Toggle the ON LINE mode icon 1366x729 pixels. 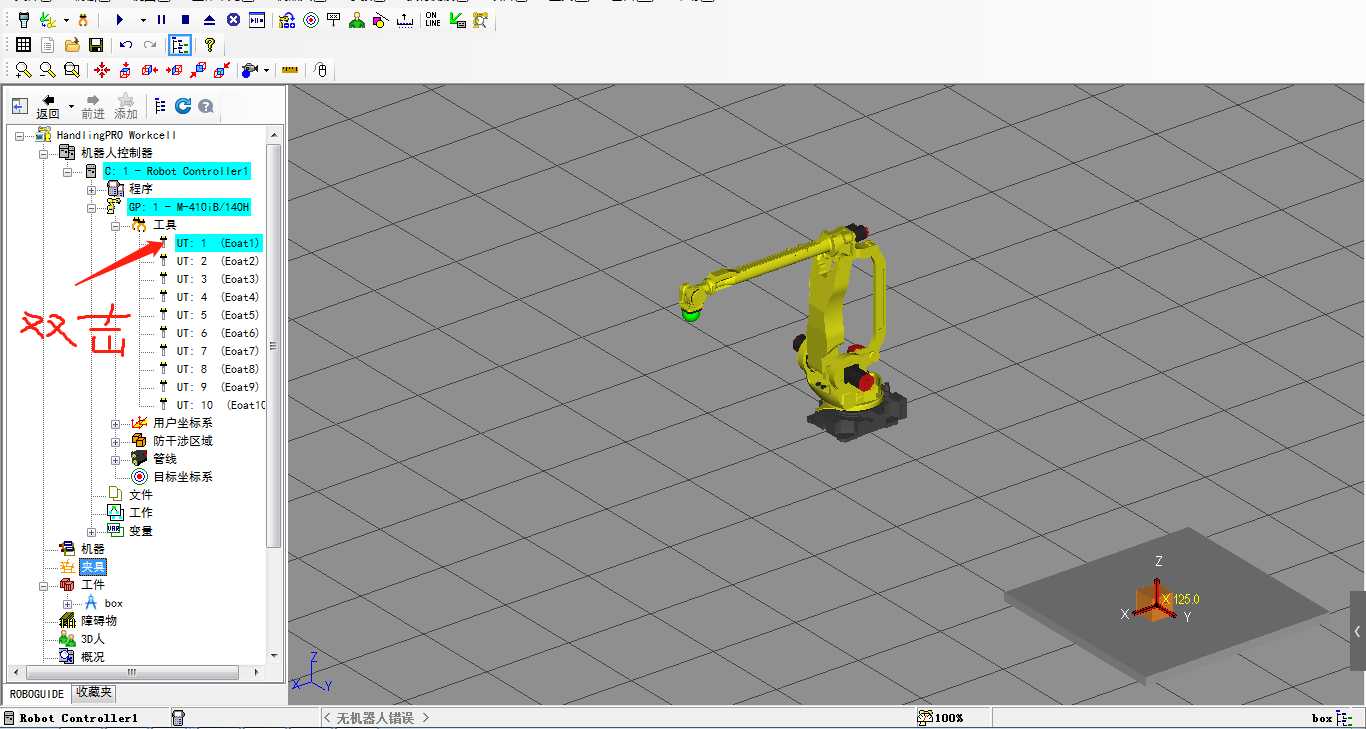tap(433, 19)
